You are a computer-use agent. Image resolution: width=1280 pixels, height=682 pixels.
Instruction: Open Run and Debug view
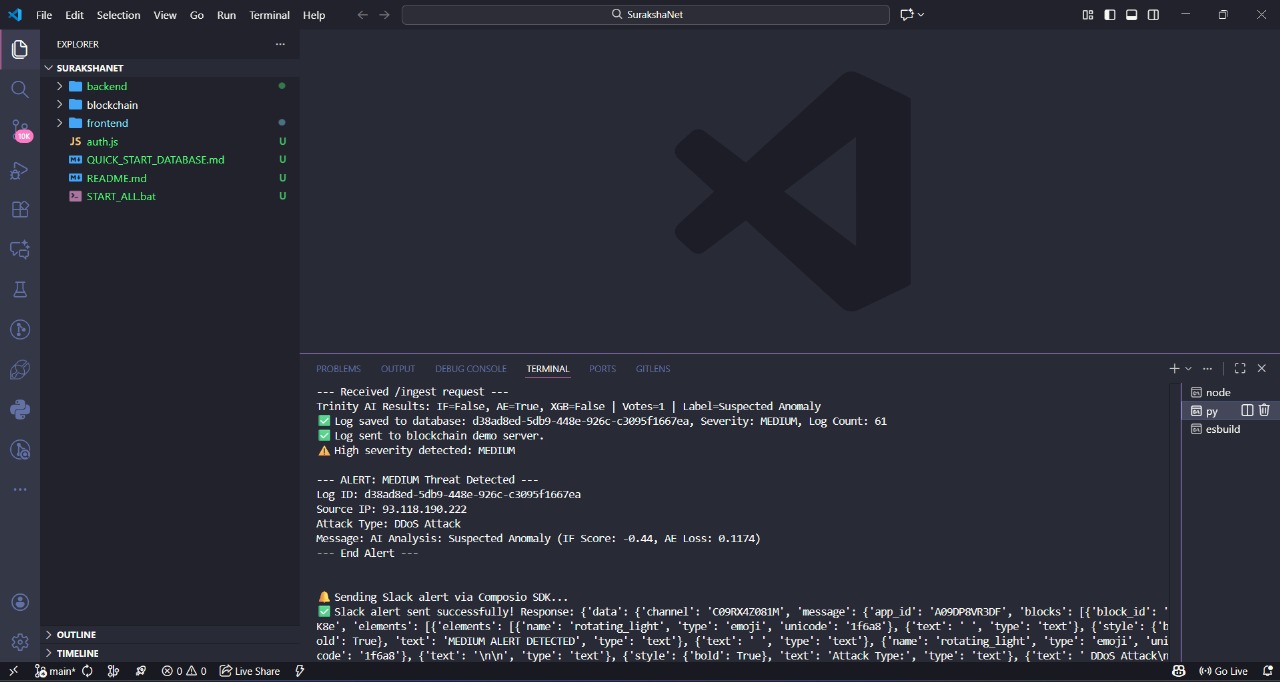coord(20,170)
